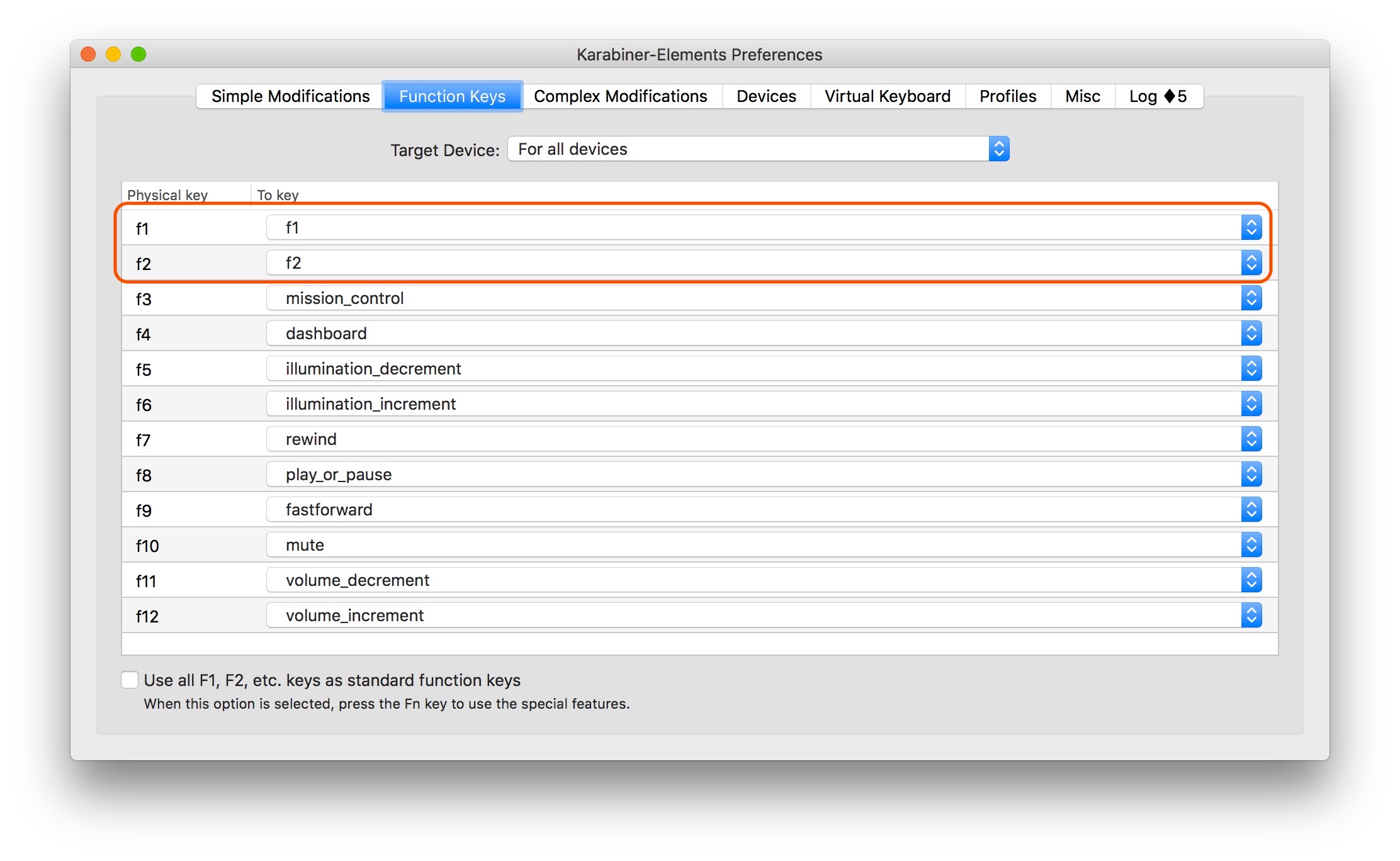Viewport: 1400px width, 861px height.
Task: Change the f1 key mapping dropdown
Action: pyautogui.click(x=764, y=227)
